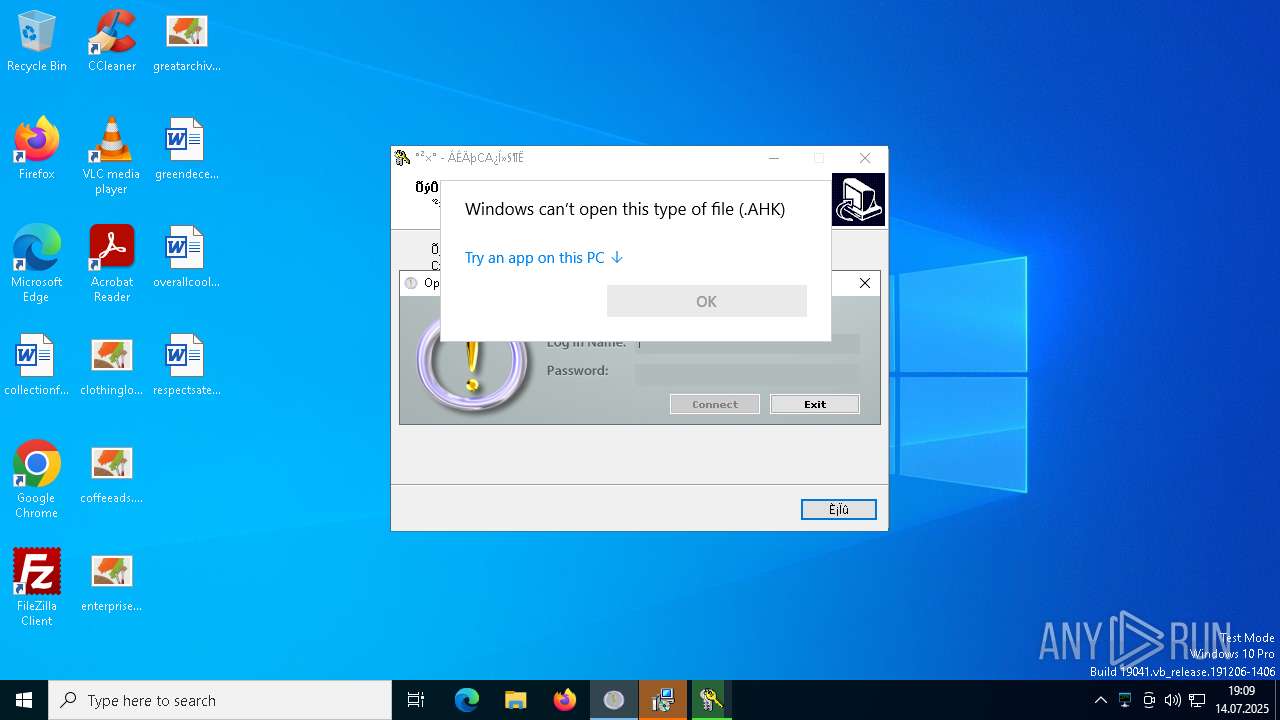Open Task View on the taskbar
This screenshot has width=1280, height=720.
coord(416,700)
